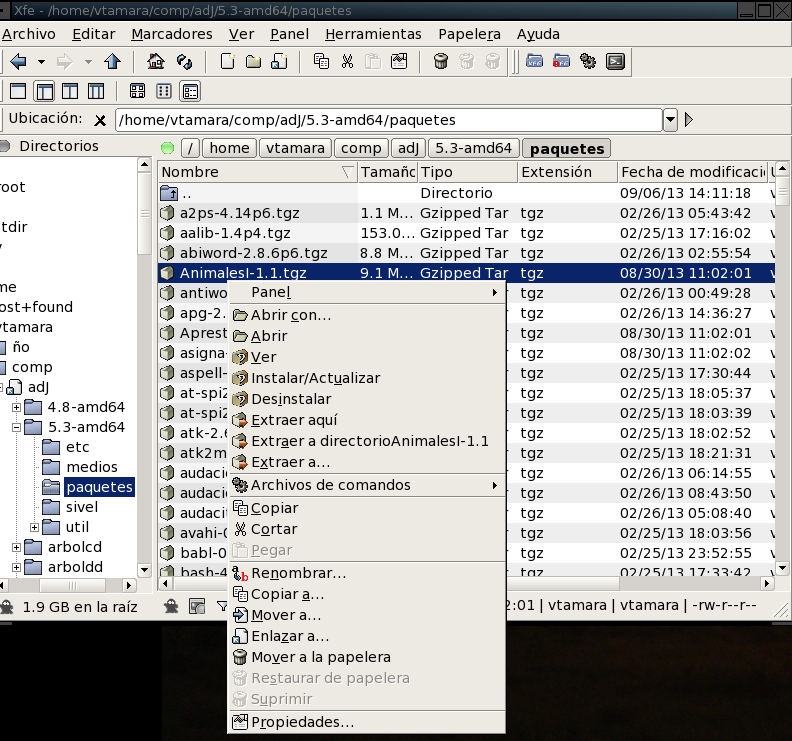Viewport: 792px width, 741px height.
Task: Click the green status indicator by path buttons
Action: click(x=167, y=149)
